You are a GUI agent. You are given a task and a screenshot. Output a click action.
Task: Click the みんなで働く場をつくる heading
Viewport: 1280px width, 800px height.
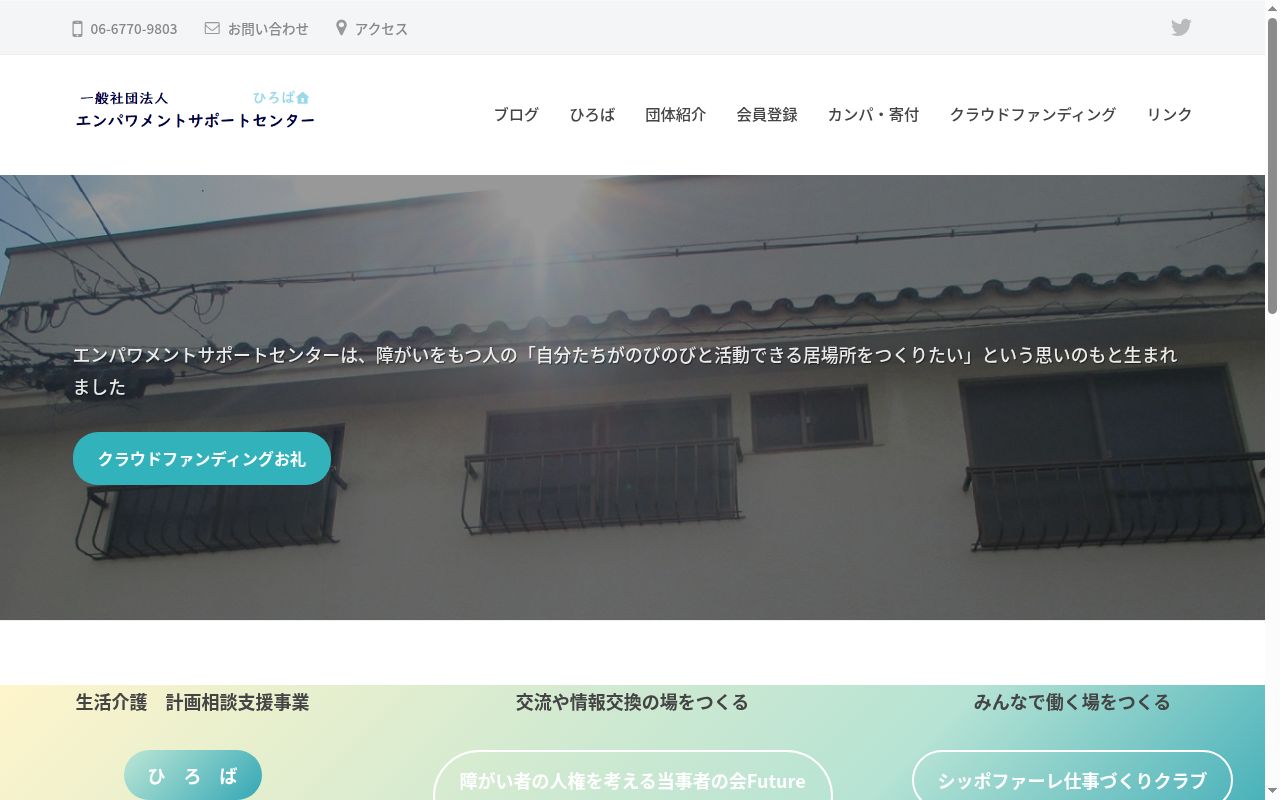coord(1072,702)
